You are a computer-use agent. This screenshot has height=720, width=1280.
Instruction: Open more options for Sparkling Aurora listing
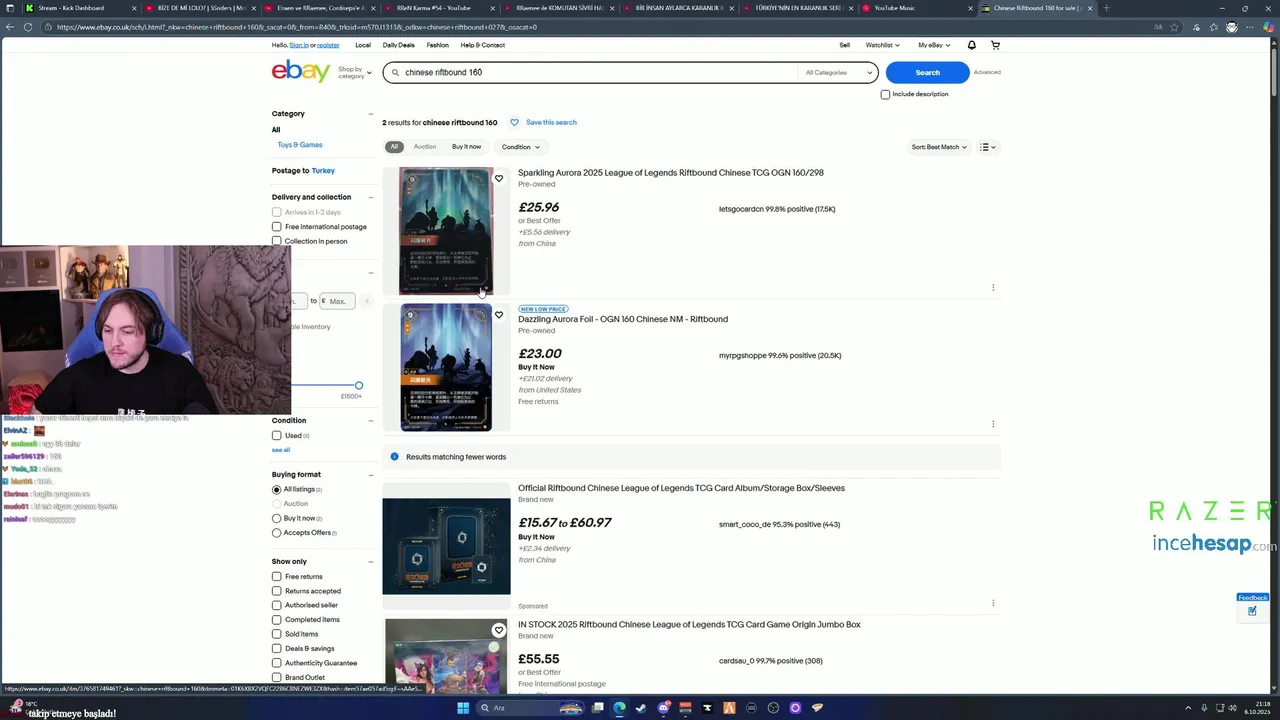pos(993,287)
